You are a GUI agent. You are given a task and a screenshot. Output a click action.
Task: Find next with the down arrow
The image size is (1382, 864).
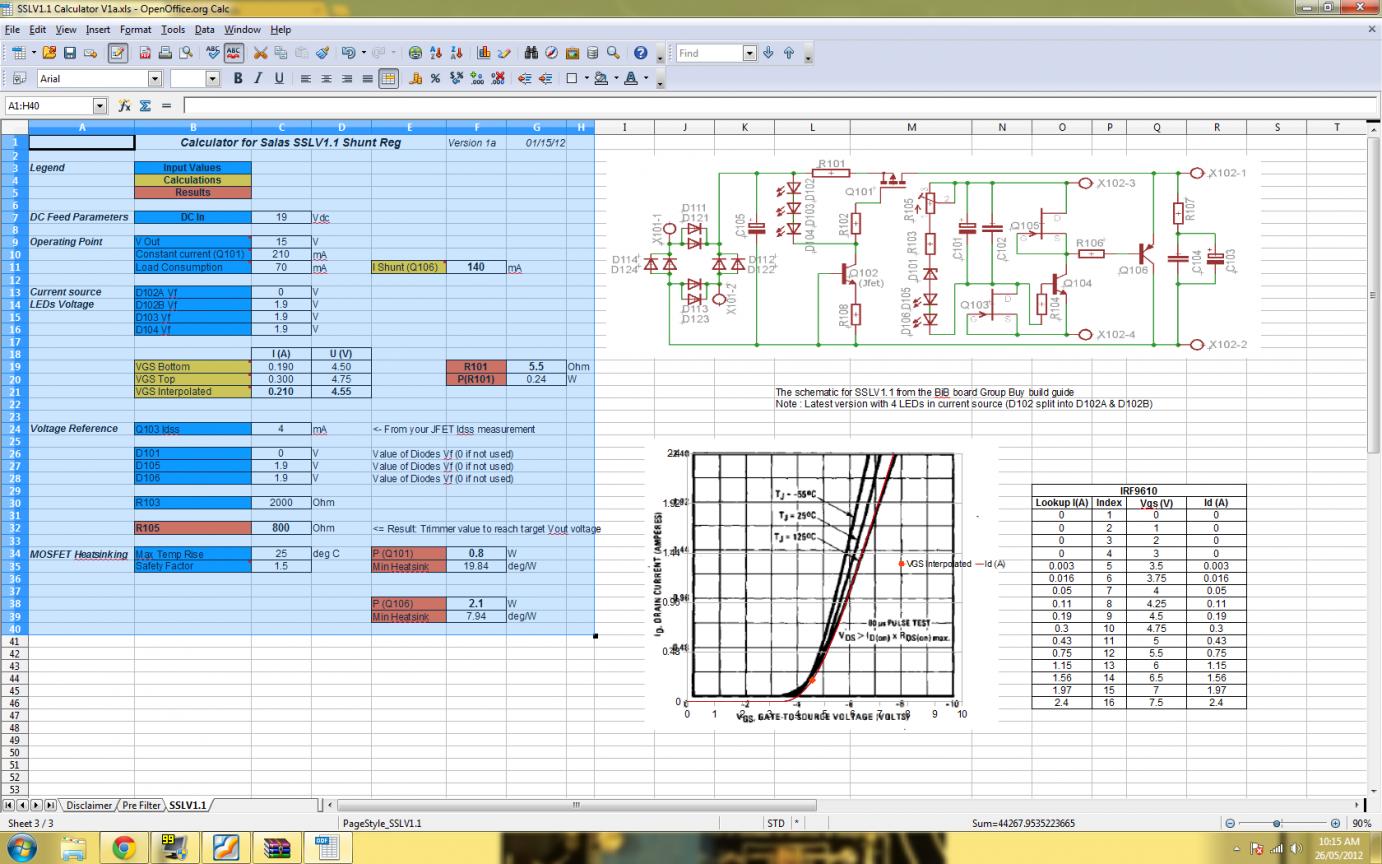(x=770, y=53)
